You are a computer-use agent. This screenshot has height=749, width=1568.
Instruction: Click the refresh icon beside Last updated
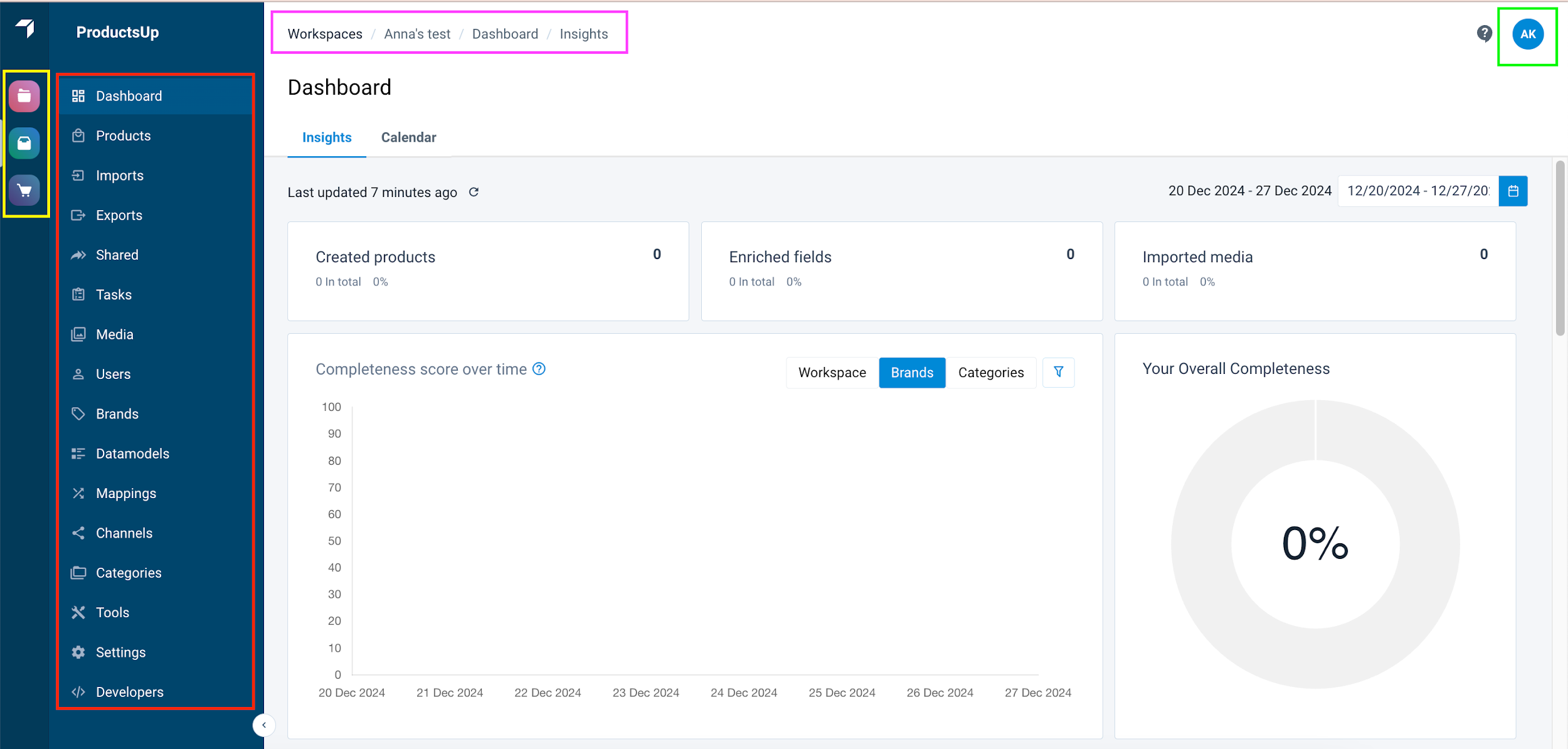click(x=474, y=192)
